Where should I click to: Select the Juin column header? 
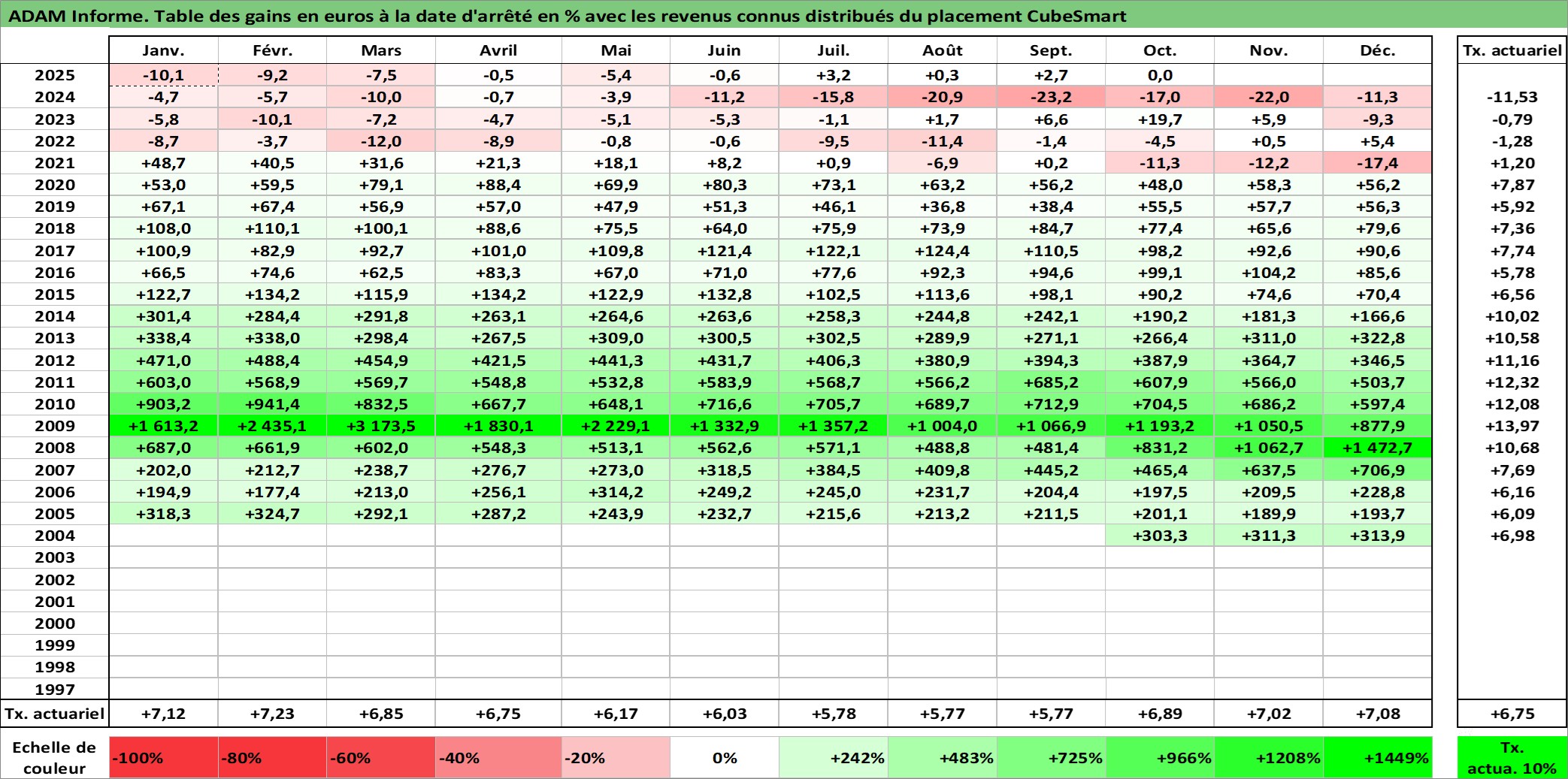point(725,50)
